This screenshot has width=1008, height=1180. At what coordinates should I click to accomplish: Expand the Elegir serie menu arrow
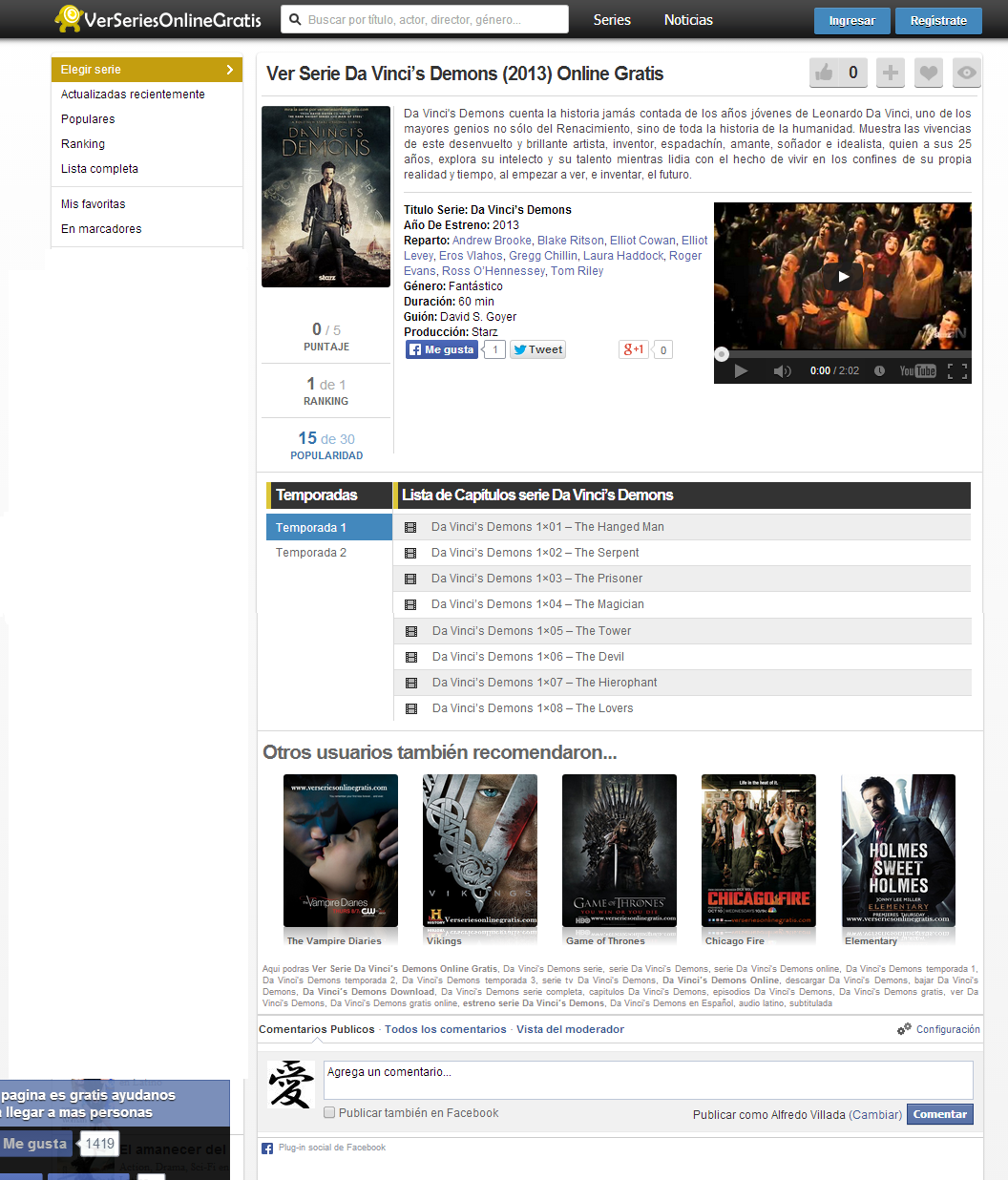tap(230, 70)
